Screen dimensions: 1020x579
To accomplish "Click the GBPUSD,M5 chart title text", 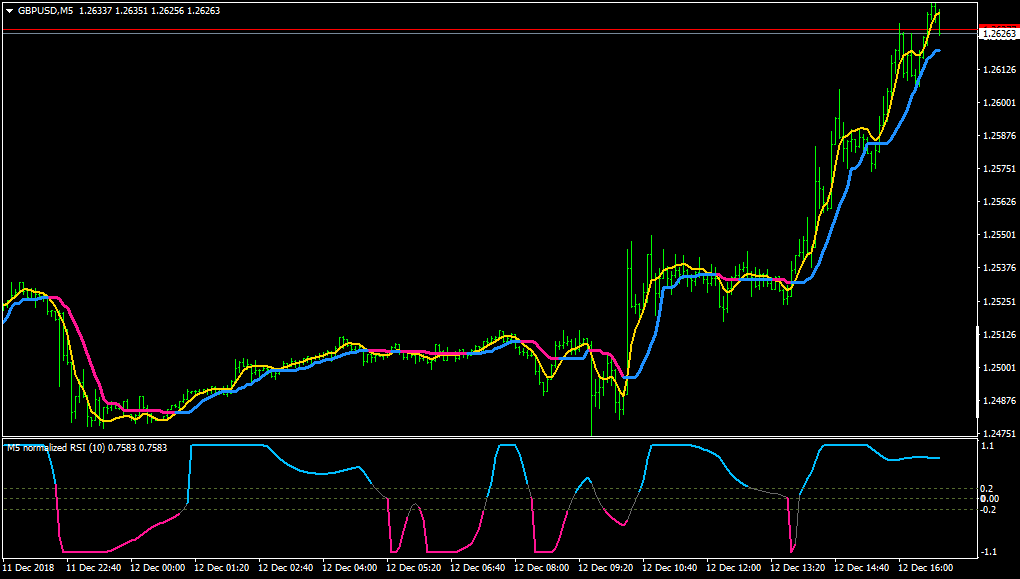I will pyautogui.click(x=46, y=11).
